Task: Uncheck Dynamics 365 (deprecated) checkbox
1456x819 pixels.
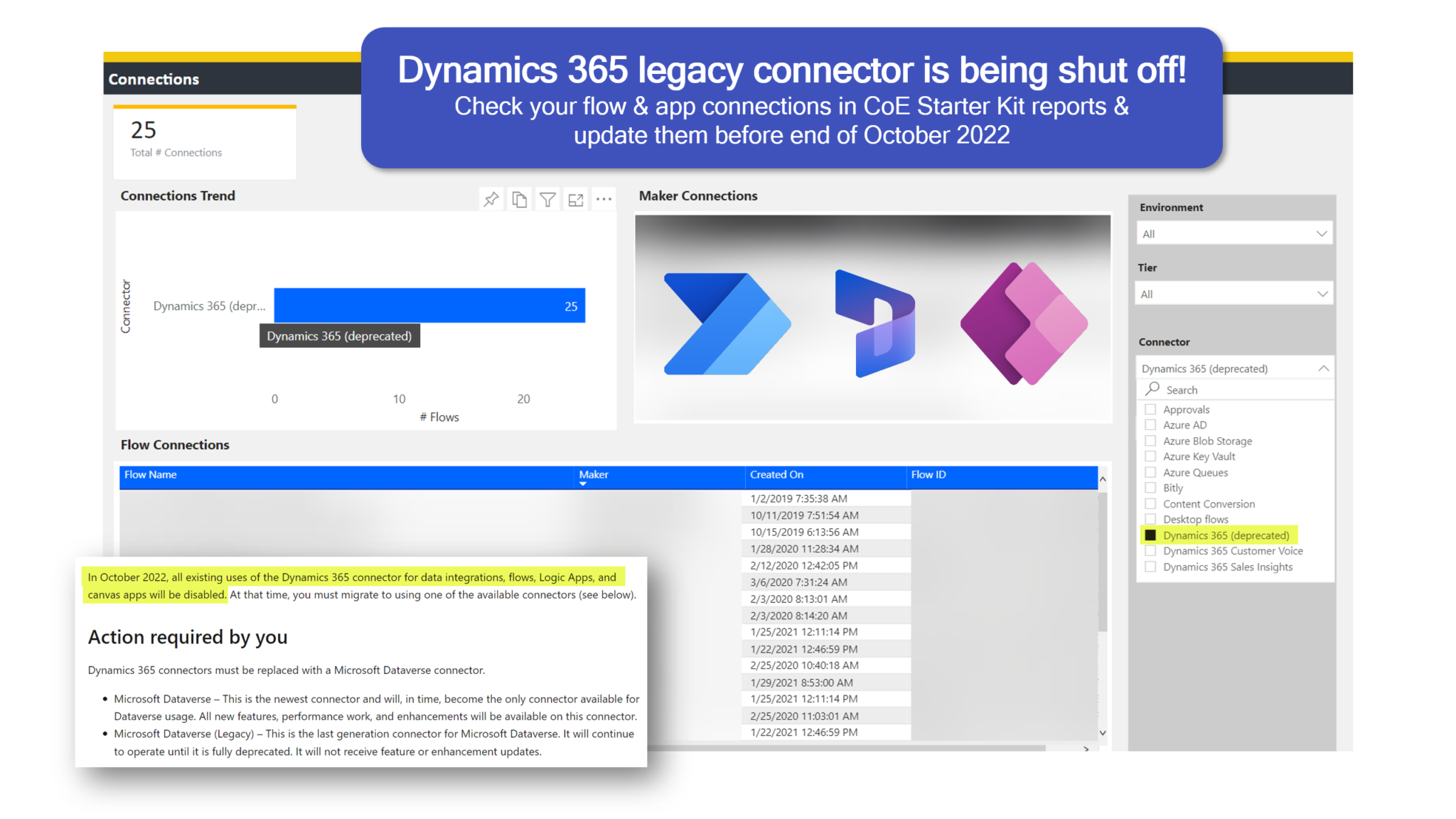Action: tap(1150, 535)
